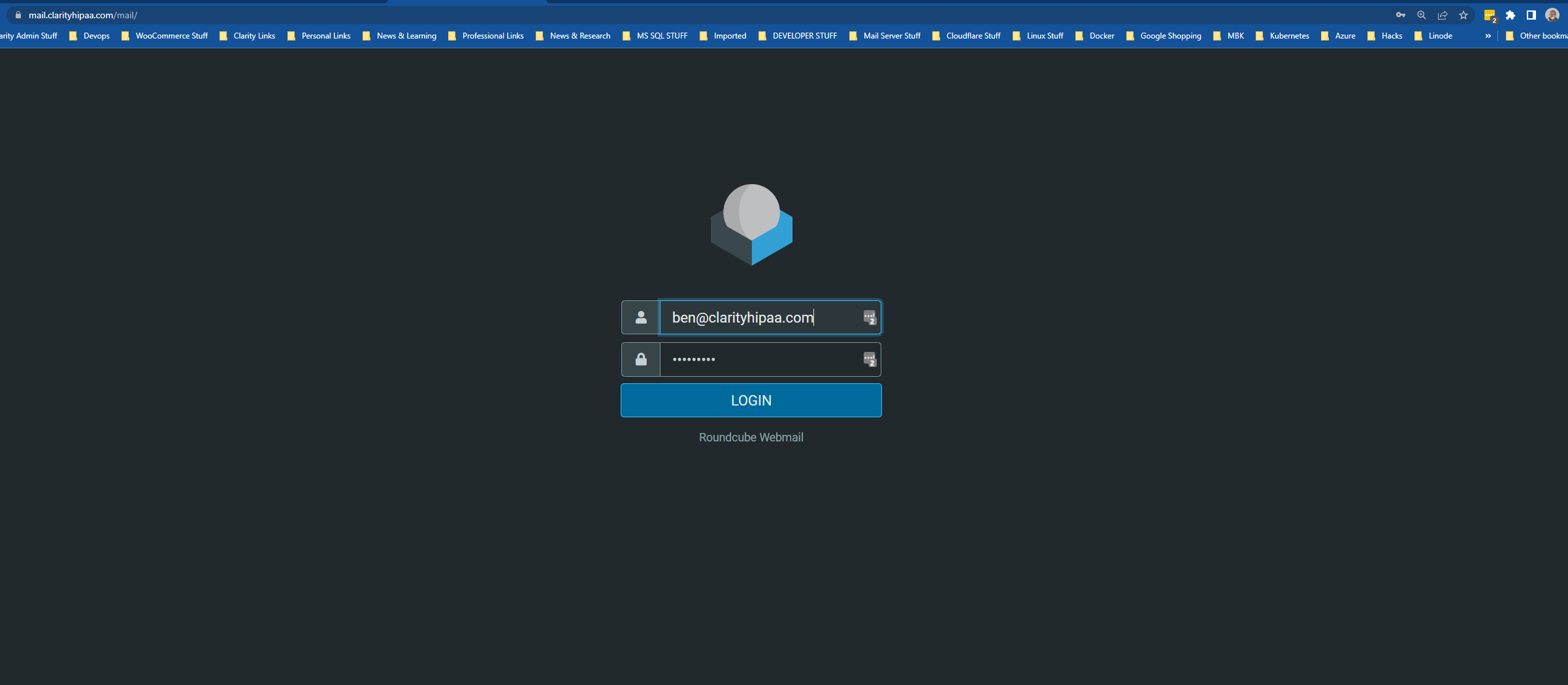This screenshot has height=685, width=1568.
Task: Open the Docker bookmark folder
Action: 1095,36
